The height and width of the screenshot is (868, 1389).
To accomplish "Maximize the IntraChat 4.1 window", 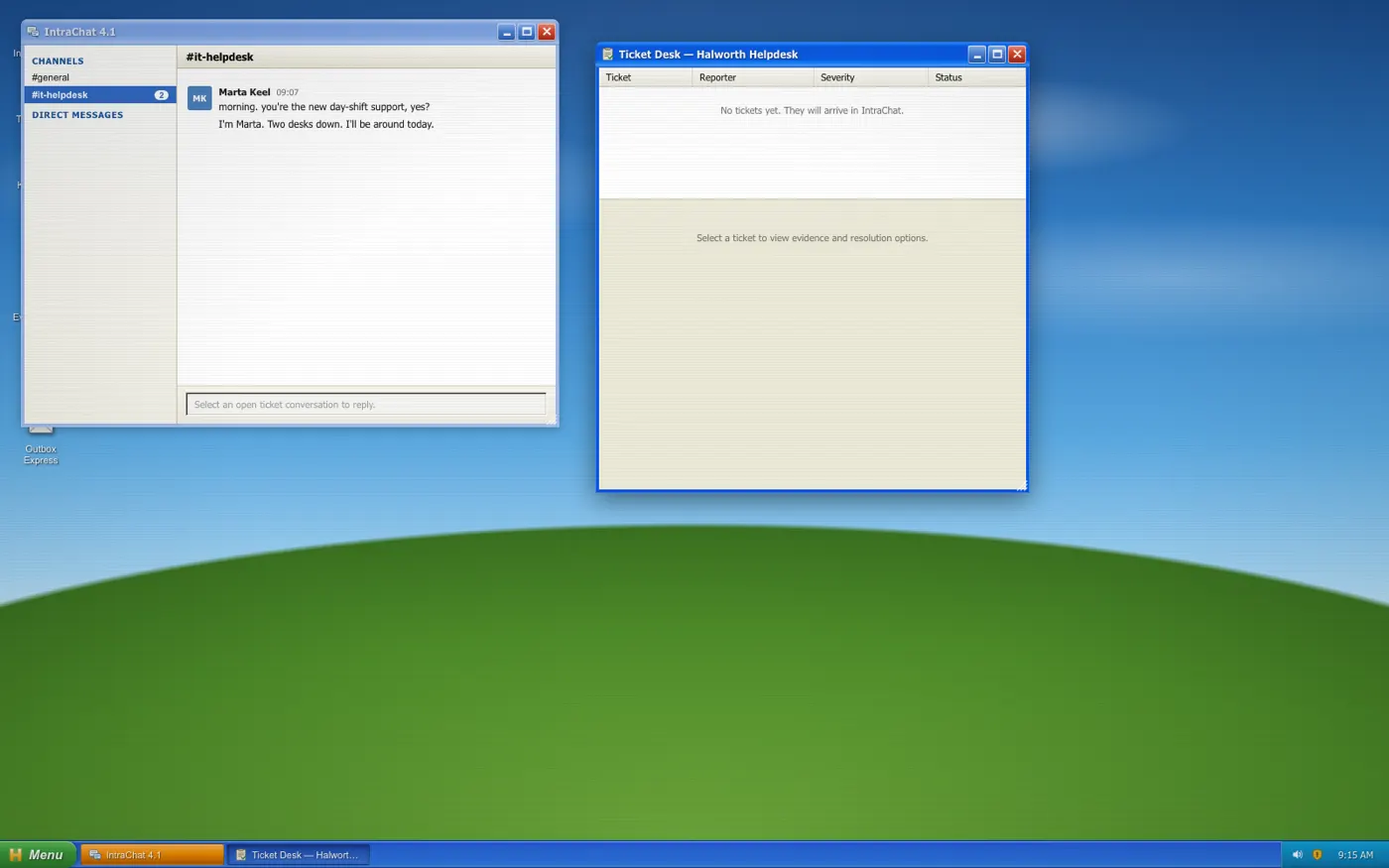I will 527,32.
